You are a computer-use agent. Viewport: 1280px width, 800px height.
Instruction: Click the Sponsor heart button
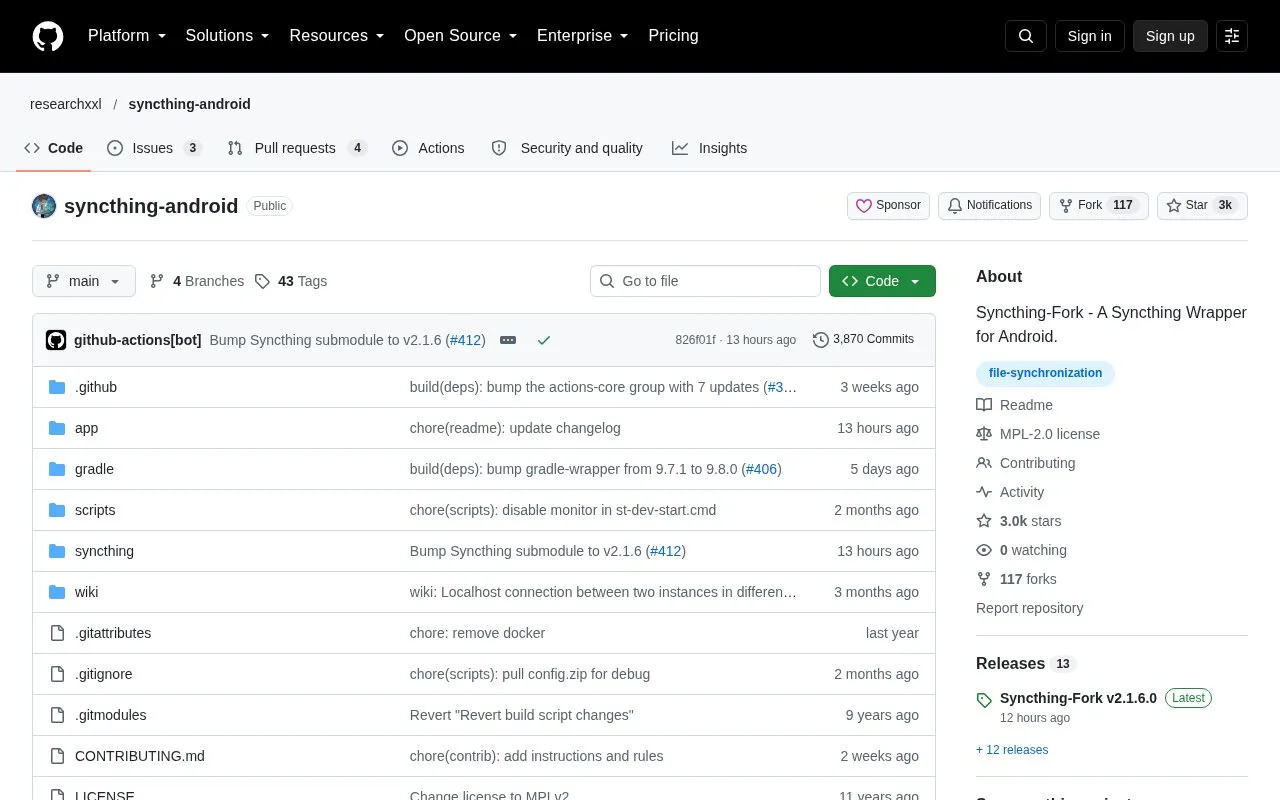[888, 206]
